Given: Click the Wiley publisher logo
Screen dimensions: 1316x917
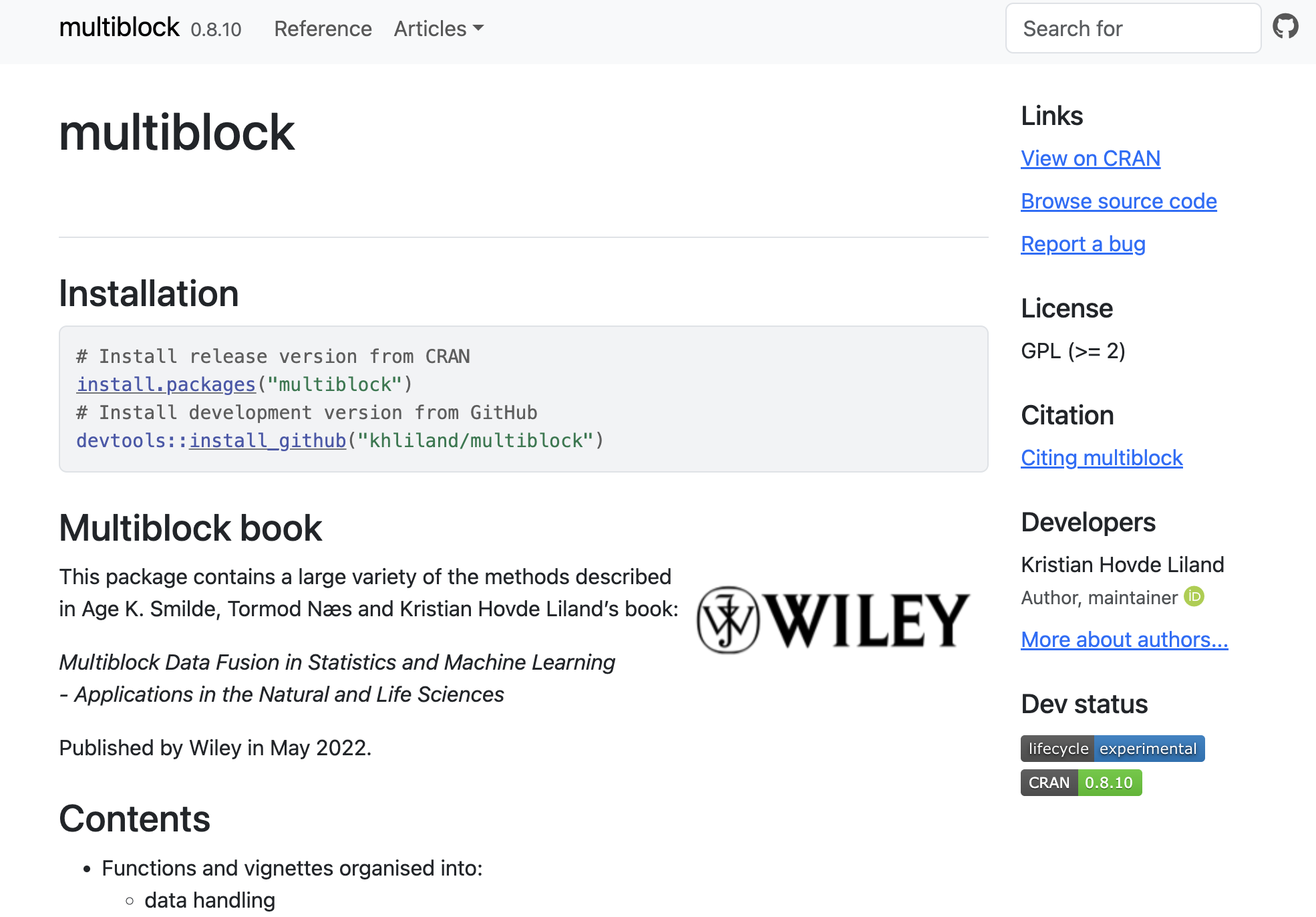Looking at the screenshot, I should click(833, 620).
